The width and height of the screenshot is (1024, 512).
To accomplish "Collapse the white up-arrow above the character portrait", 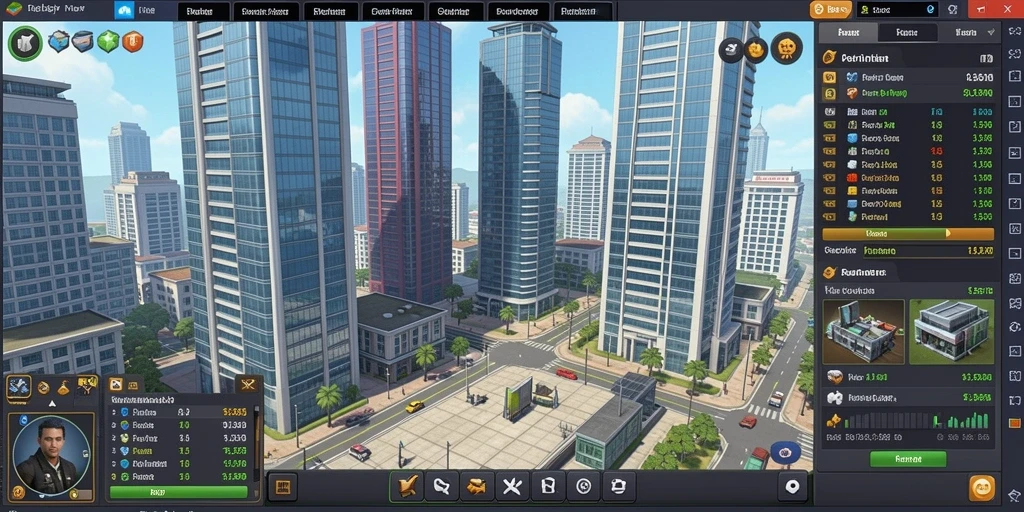I will [x=52, y=404].
